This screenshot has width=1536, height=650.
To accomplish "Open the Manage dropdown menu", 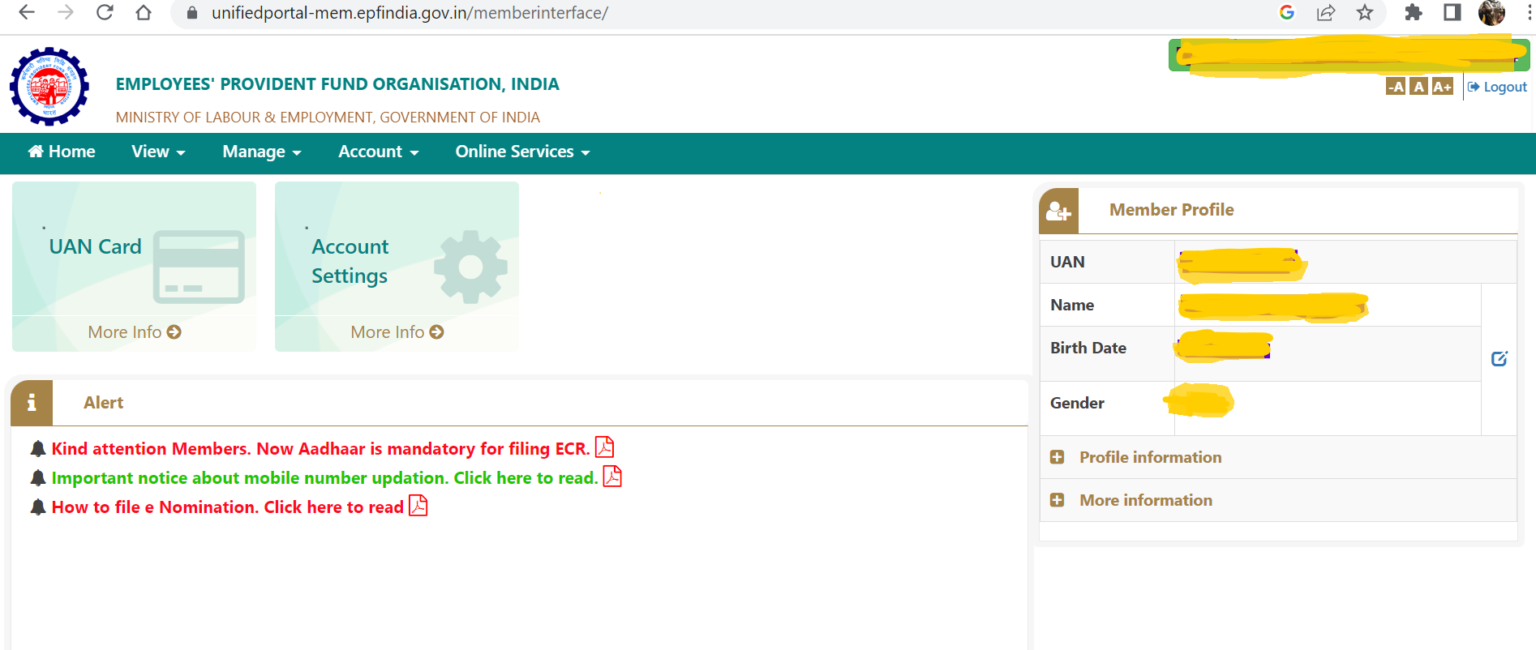I will (x=261, y=152).
